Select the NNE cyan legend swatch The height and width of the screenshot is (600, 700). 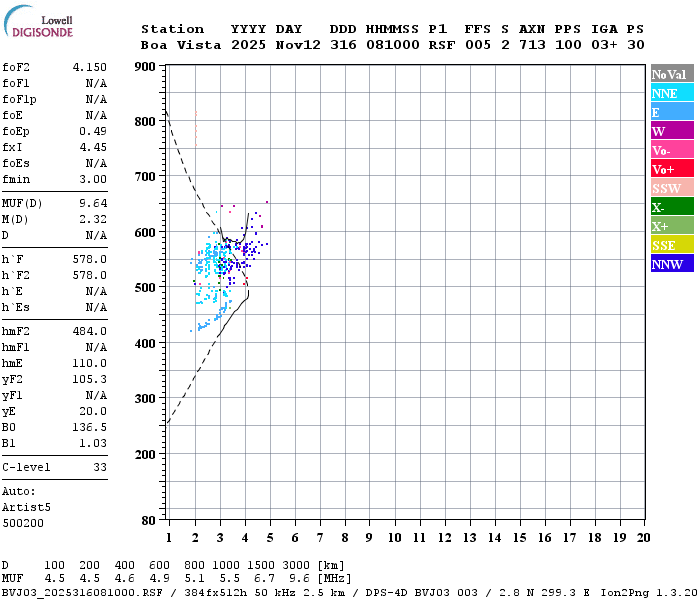(672, 93)
